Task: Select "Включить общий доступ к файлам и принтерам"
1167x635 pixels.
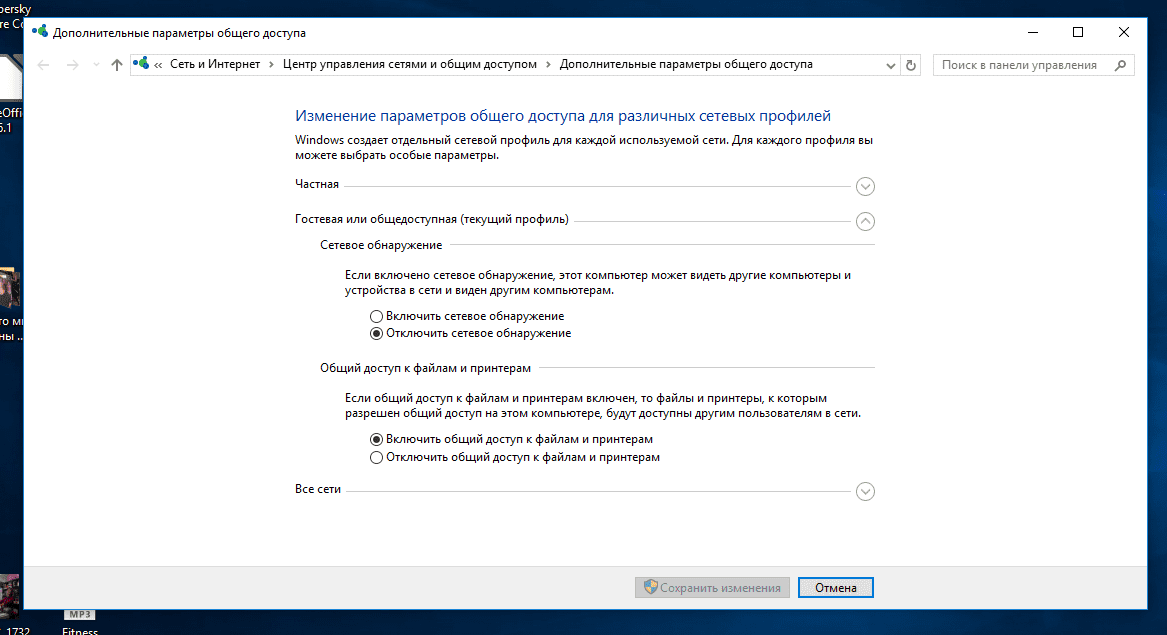Action: pos(376,438)
